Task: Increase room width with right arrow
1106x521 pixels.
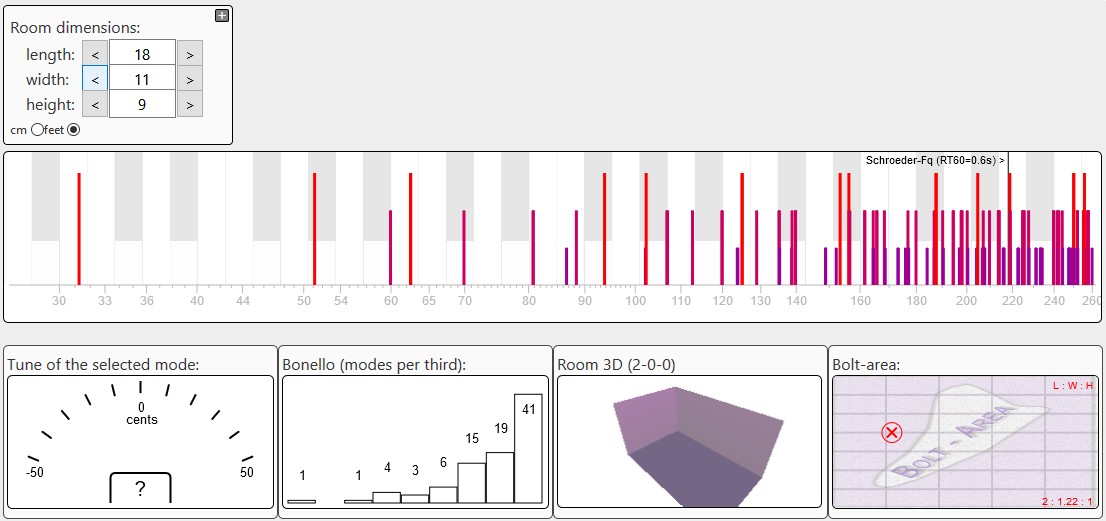Action: tap(190, 79)
